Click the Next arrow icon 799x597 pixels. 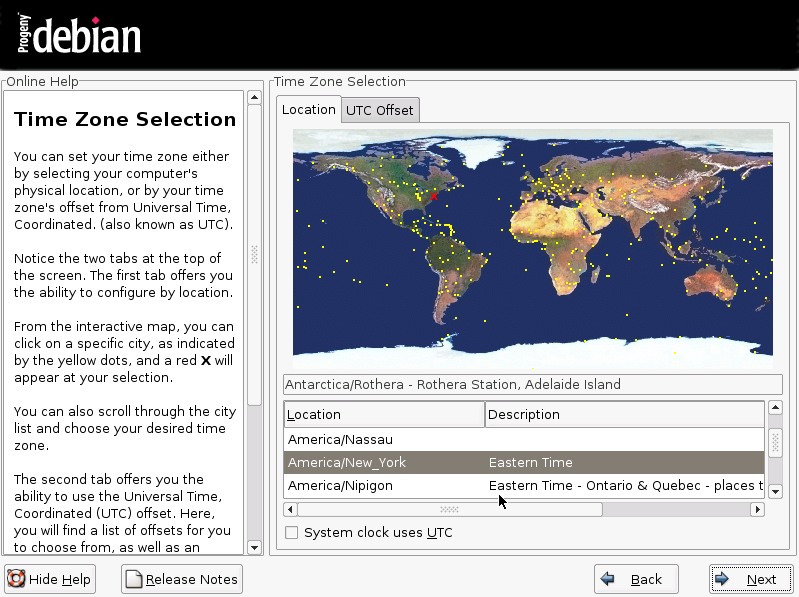[723, 579]
